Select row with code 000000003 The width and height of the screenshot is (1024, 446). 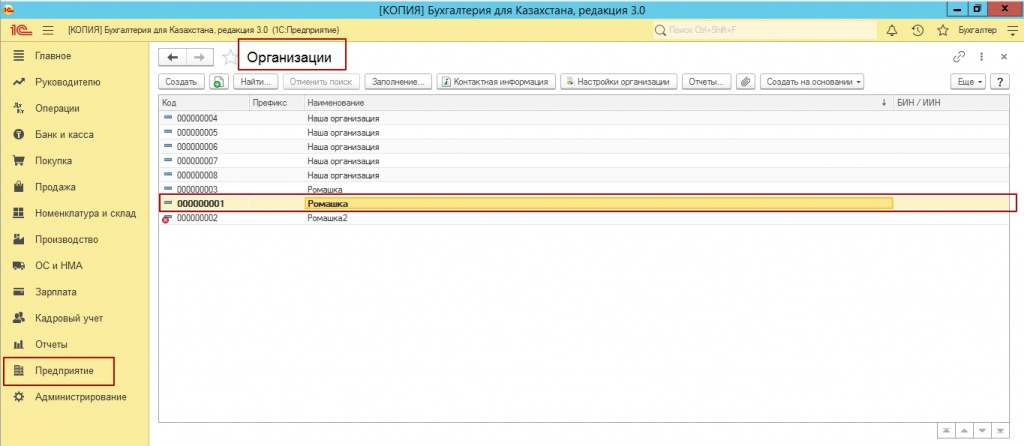583,189
